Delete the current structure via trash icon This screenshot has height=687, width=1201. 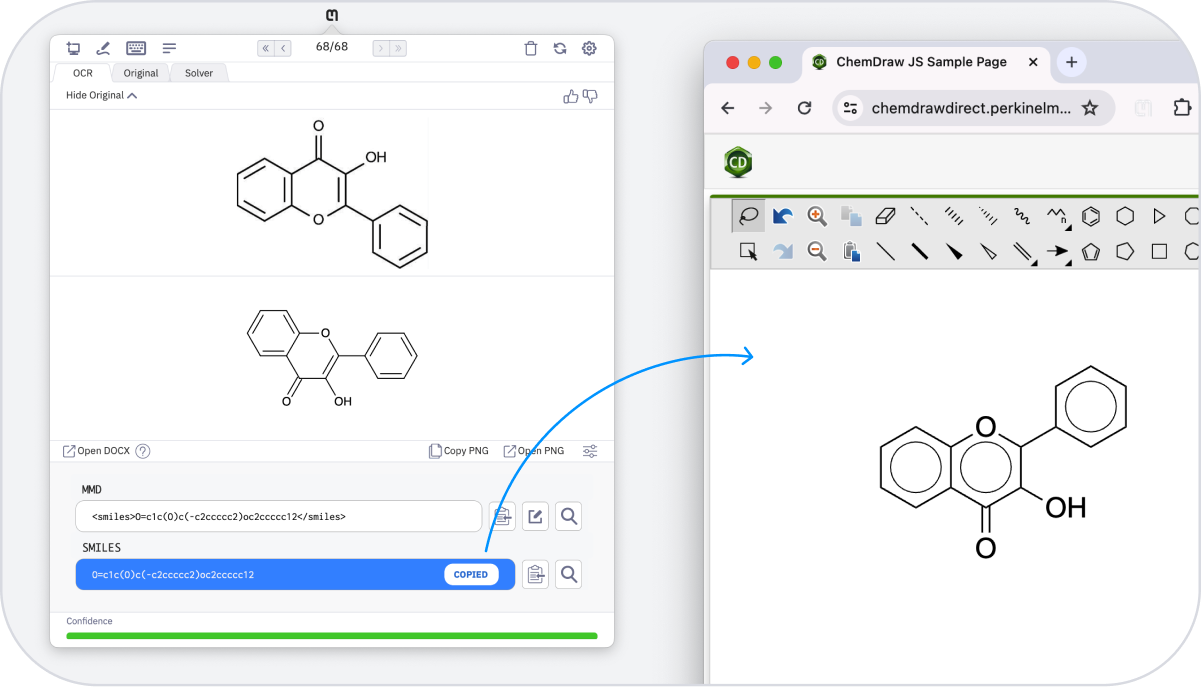(x=530, y=48)
